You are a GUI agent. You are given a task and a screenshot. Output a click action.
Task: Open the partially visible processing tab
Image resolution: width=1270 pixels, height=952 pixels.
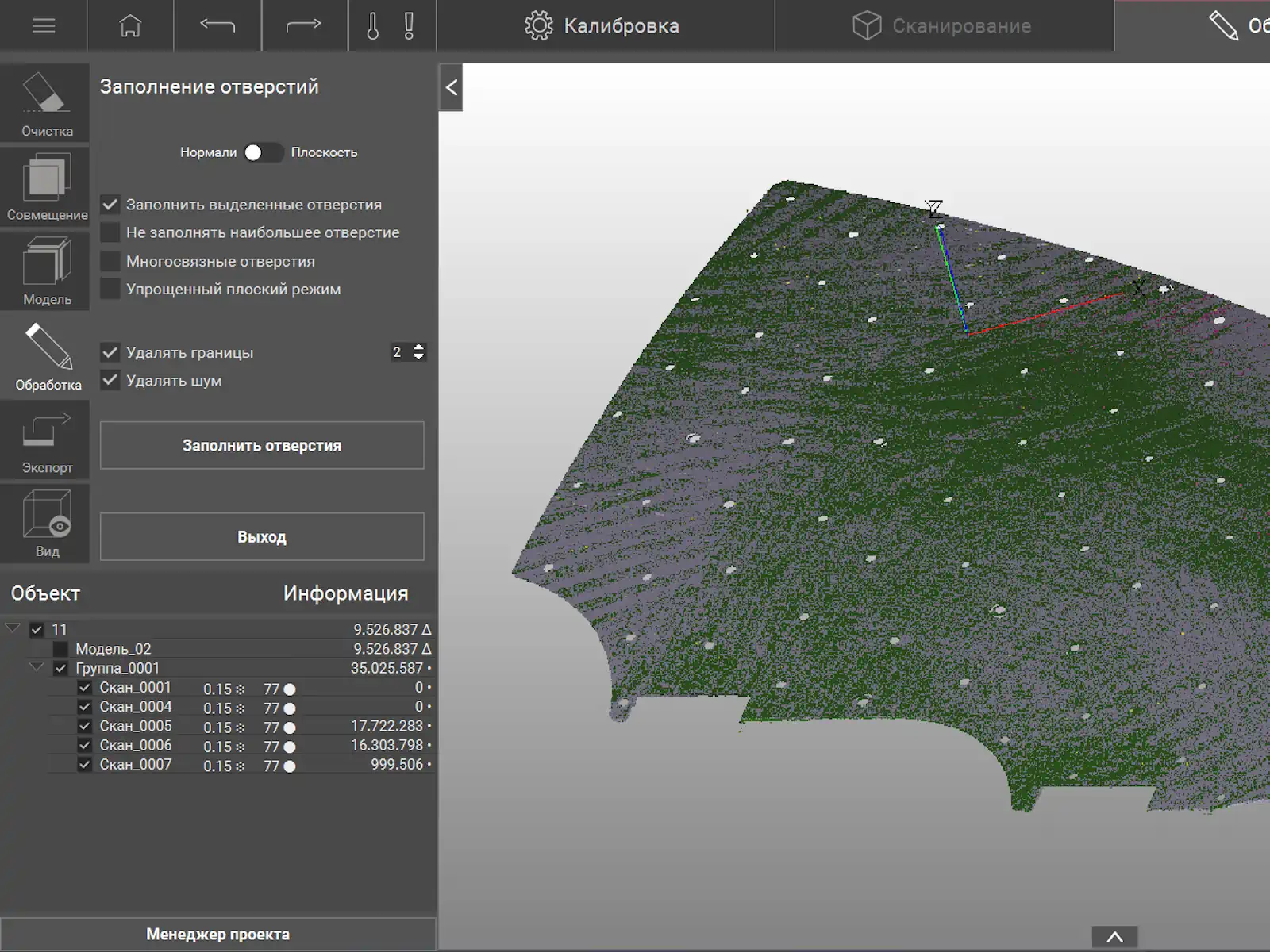click(1192, 25)
